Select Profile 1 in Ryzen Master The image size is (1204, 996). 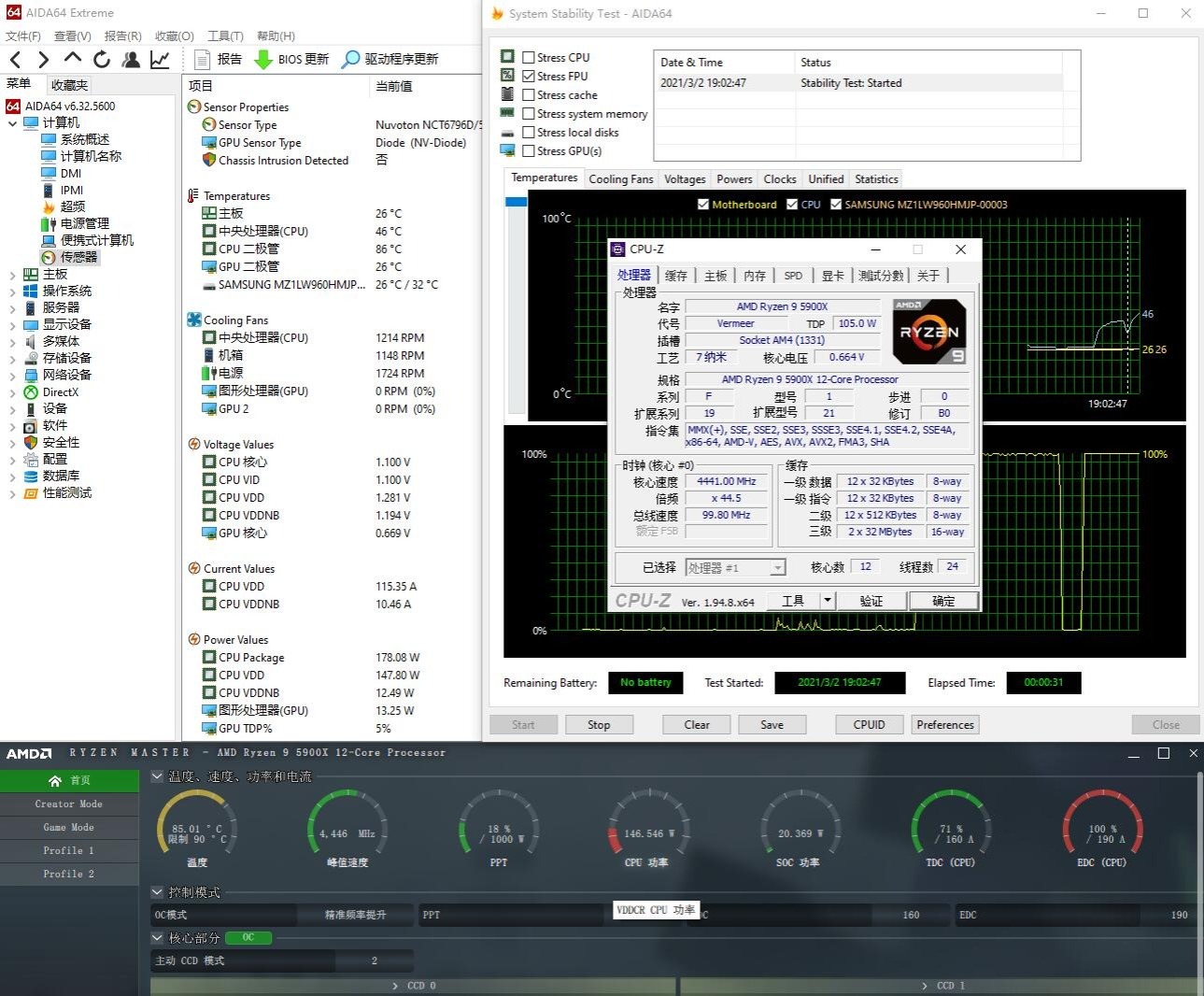(69, 850)
